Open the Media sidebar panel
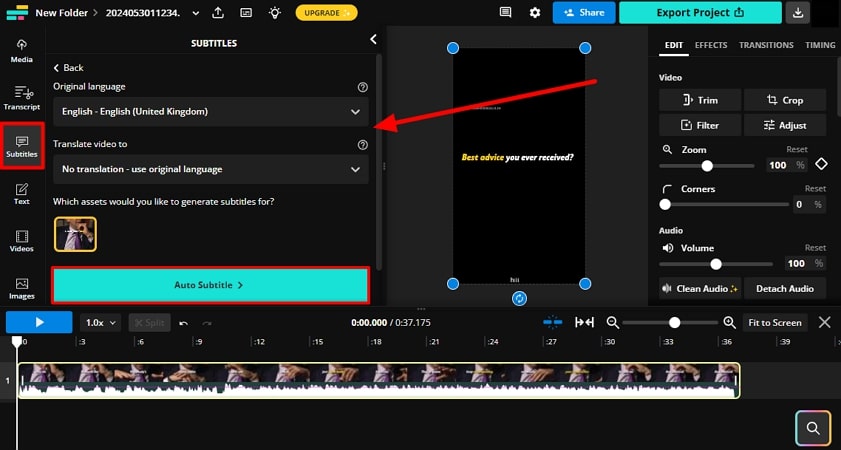Viewport: 841px width, 450px height. 21,51
